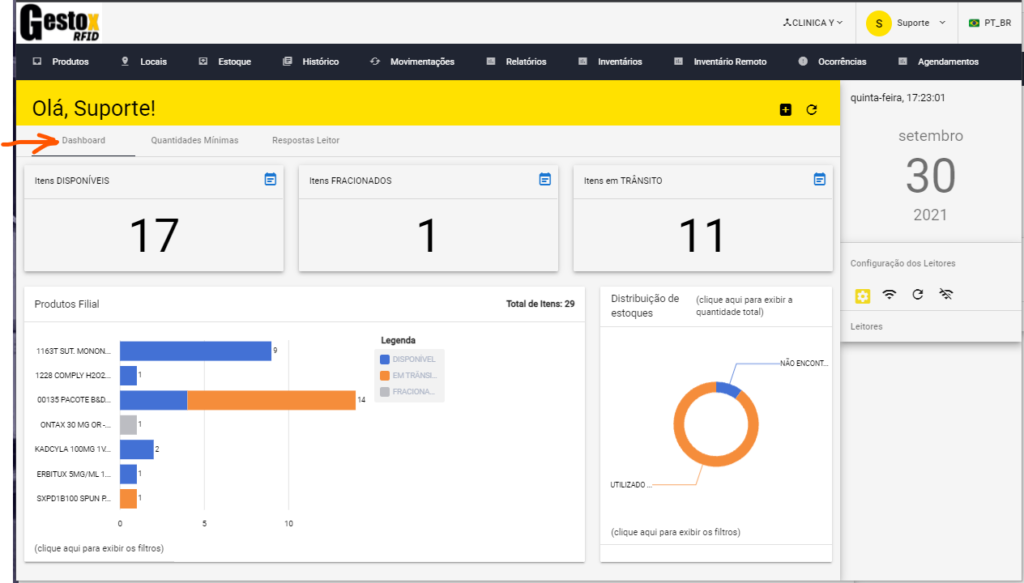The image size is (1024, 583).
Task: Click the add widget plus icon
Action: pyautogui.click(x=785, y=109)
